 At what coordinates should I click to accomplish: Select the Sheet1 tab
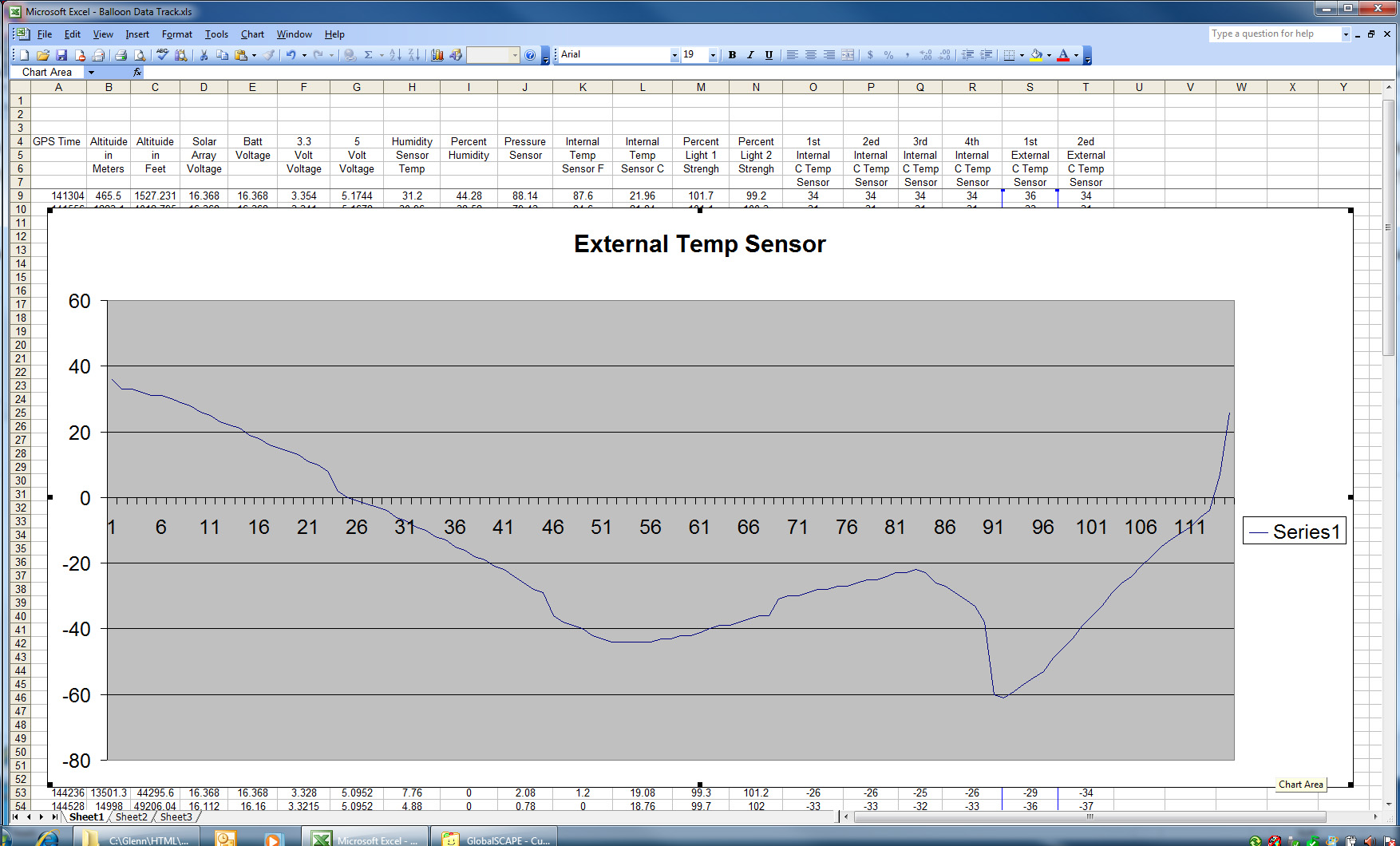86,817
